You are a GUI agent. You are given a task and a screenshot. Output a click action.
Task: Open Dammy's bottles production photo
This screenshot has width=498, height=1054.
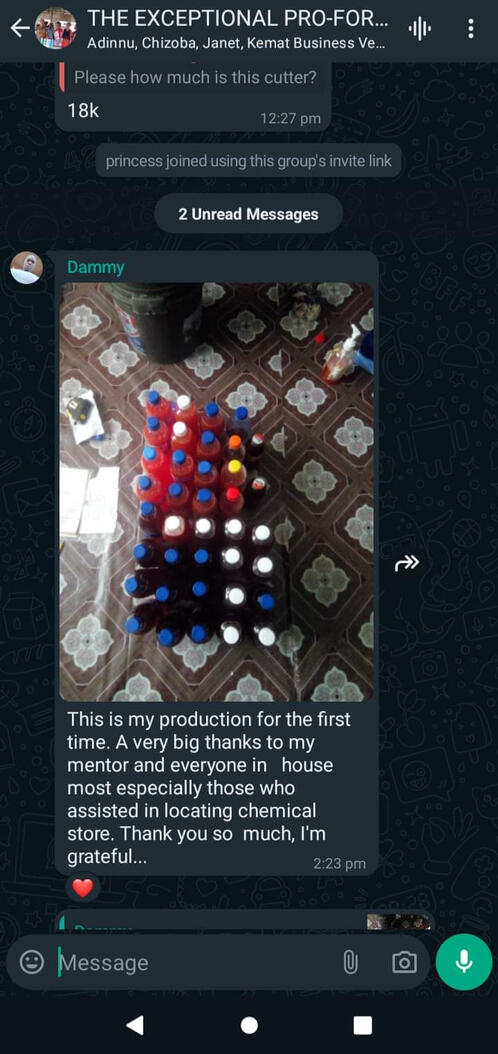216,492
